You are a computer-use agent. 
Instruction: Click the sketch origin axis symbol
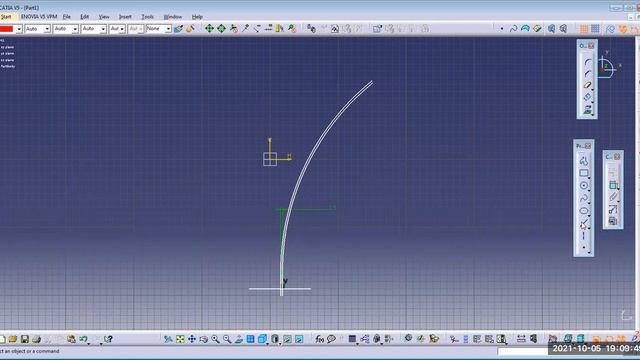click(x=270, y=159)
